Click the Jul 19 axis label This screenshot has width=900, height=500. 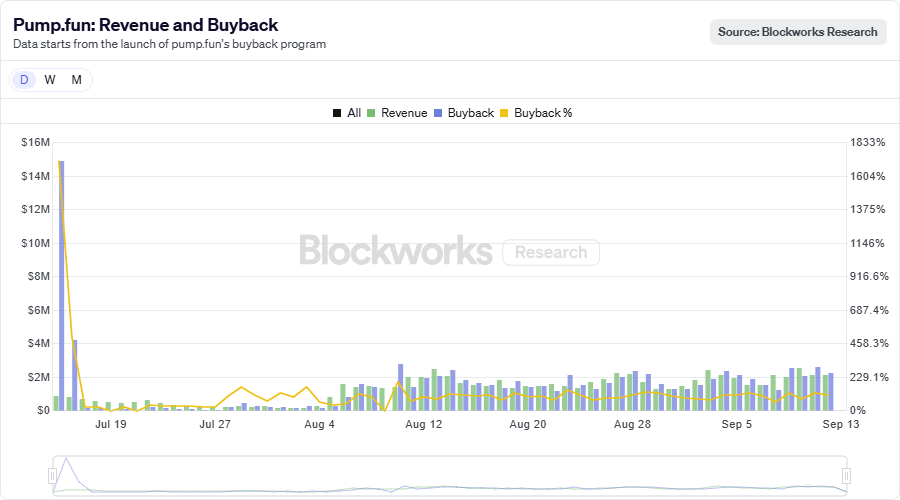click(111, 424)
